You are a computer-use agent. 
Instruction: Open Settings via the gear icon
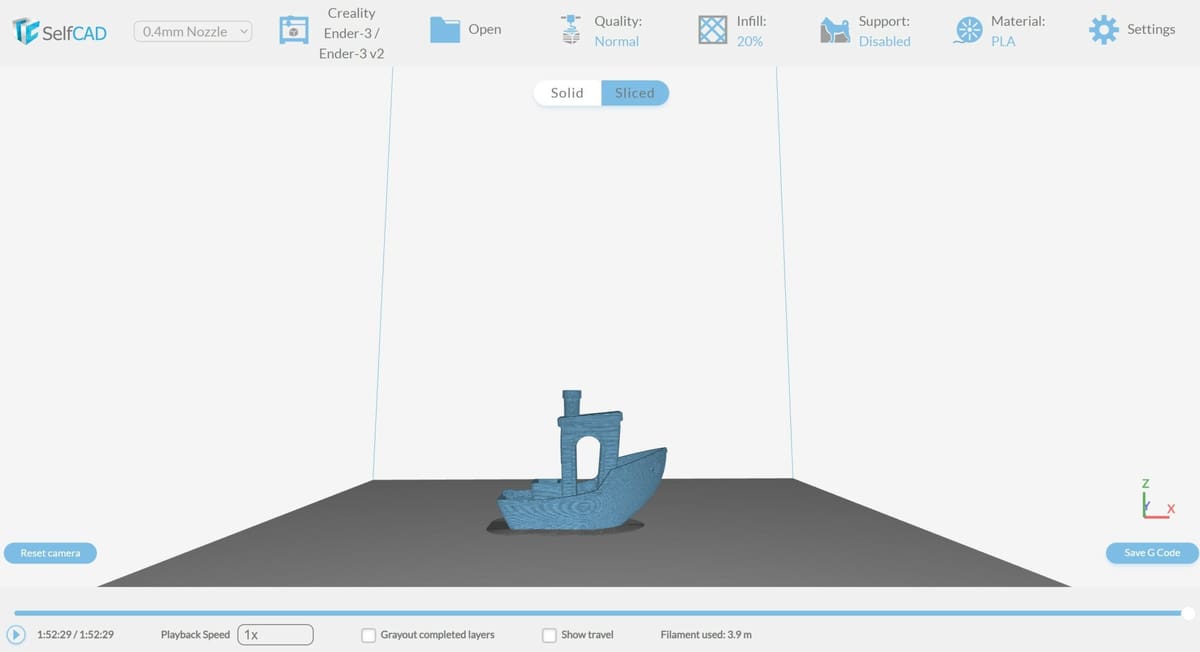click(x=1103, y=30)
